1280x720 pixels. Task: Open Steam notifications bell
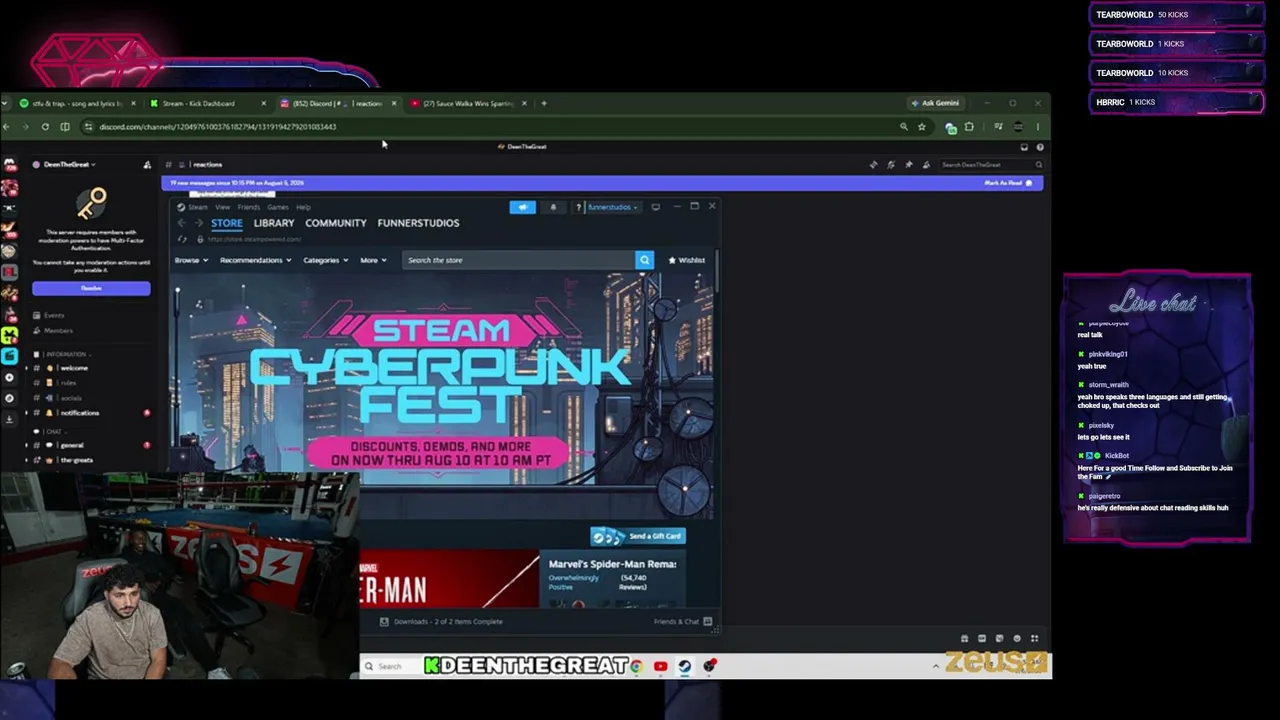[553, 207]
